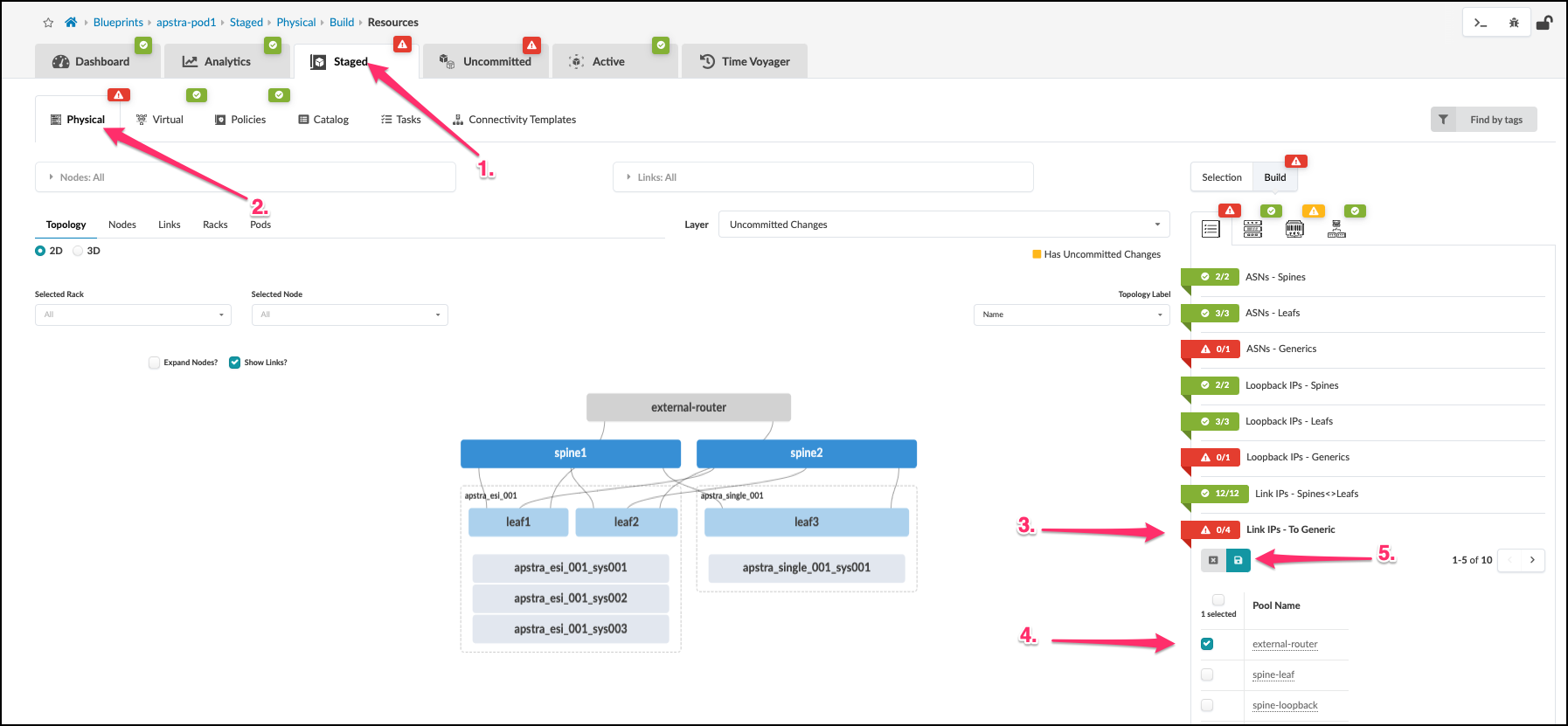Open the terminal console icon
This screenshot has width=1568, height=726.
1480,23
